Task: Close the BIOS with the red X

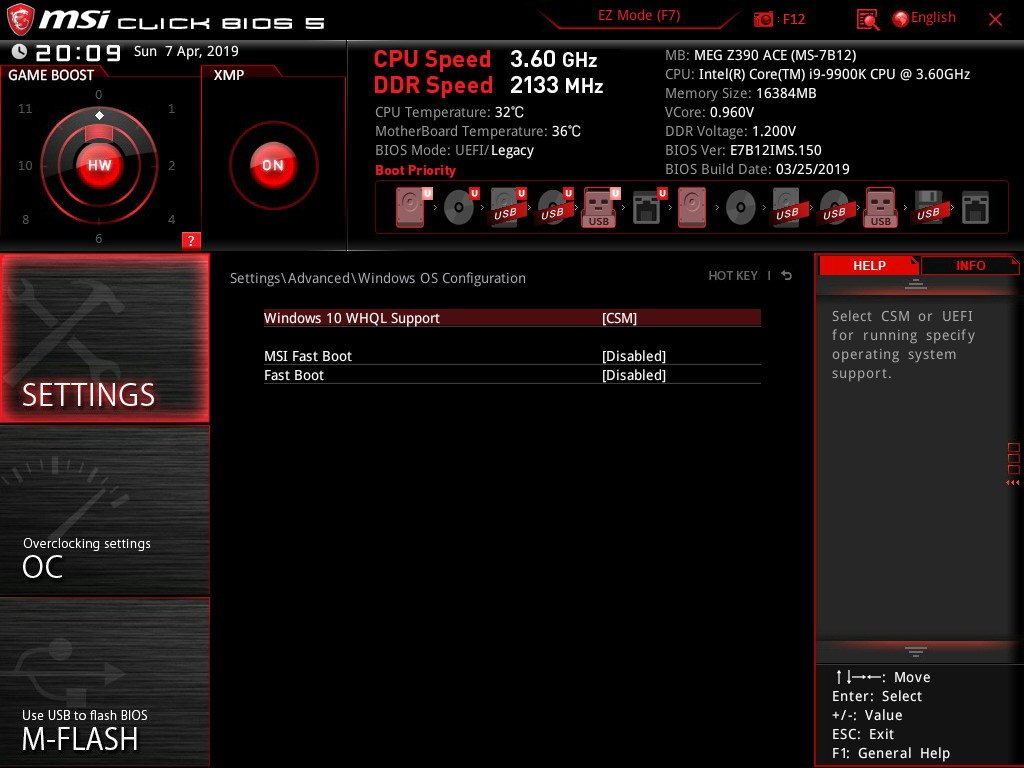Action: [x=995, y=20]
